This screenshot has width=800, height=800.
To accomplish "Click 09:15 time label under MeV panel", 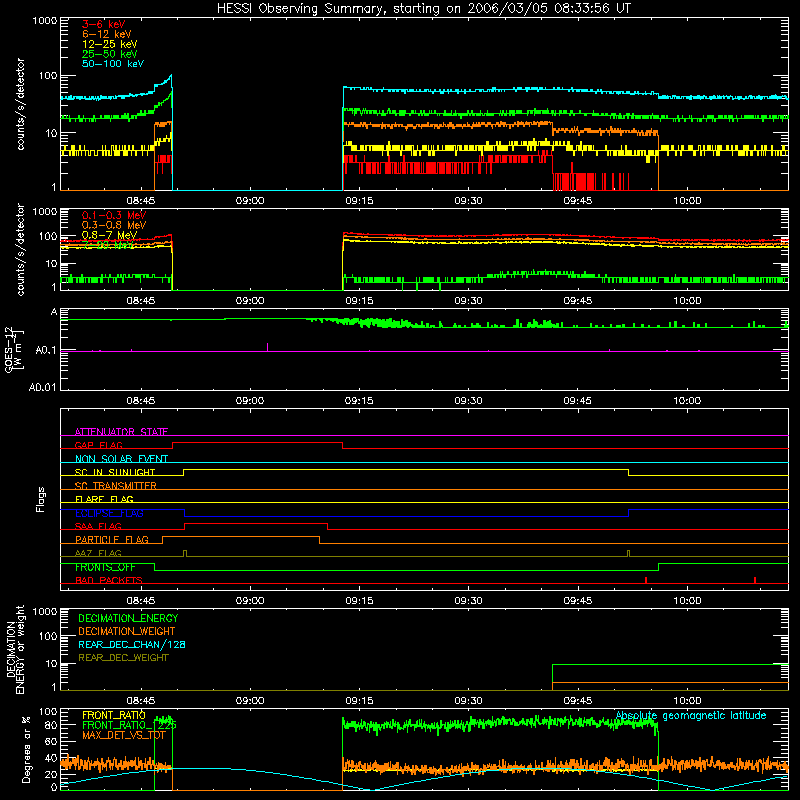I will pyautogui.click(x=359, y=301).
